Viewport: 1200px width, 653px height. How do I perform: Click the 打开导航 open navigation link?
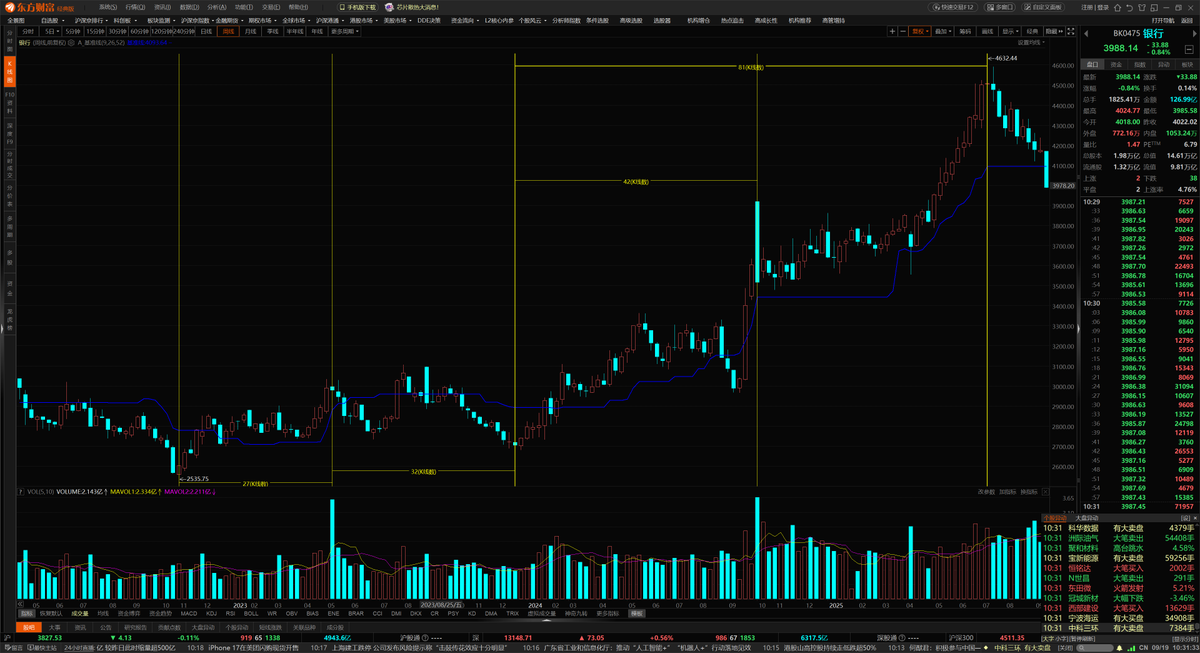point(1163,20)
